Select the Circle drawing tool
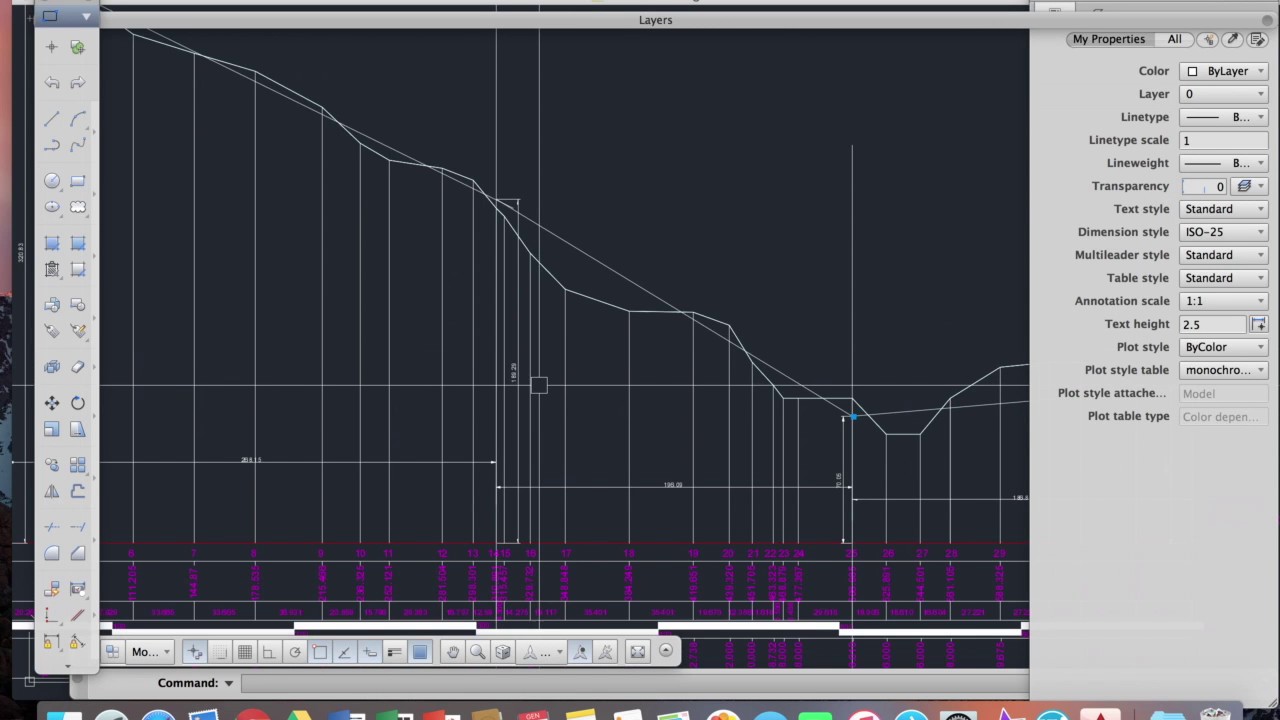The width and height of the screenshot is (1280, 720). click(52, 181)
